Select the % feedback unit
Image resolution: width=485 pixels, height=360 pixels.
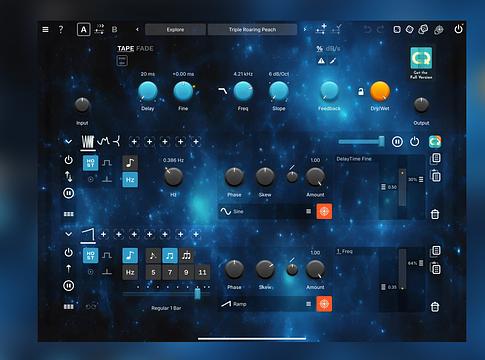pos(319,49)
